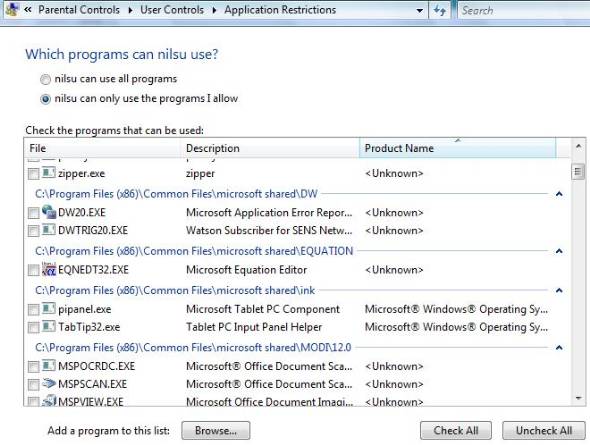Select nilsu can use all programs
Viewport: 590px width, 445px height.
[x=45, y=79]
